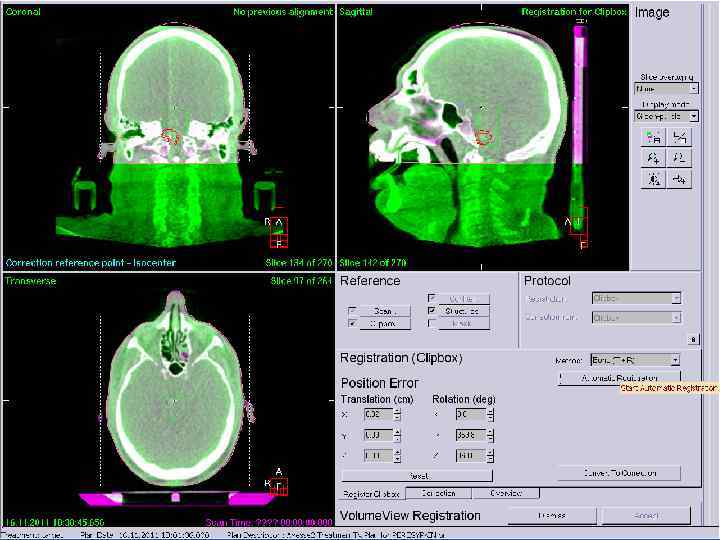Screen dimensions: 720x540
Task: Click 'Correction reference point - Isocenter' text
Action: pos(90,263)
